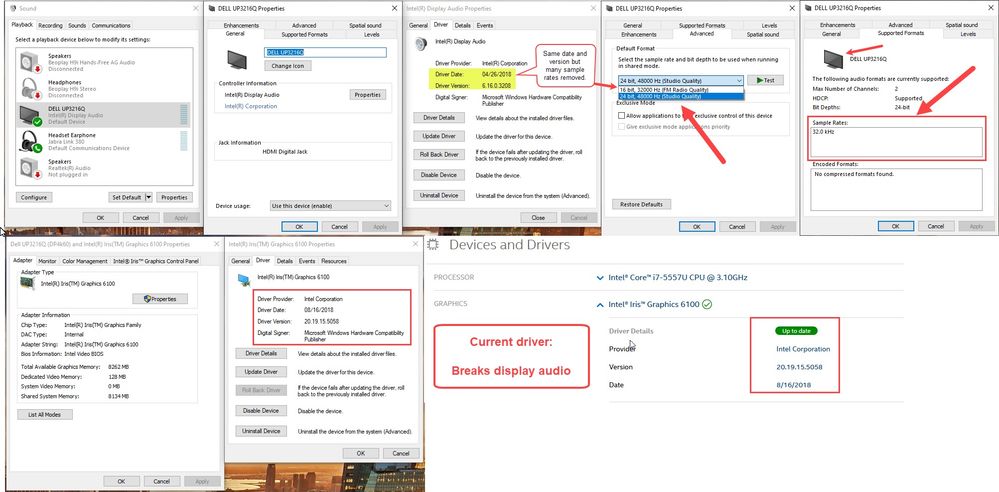Close the Intel(R) Display Audio Properties window
999x492 pixels.
(x=592, y=8)
